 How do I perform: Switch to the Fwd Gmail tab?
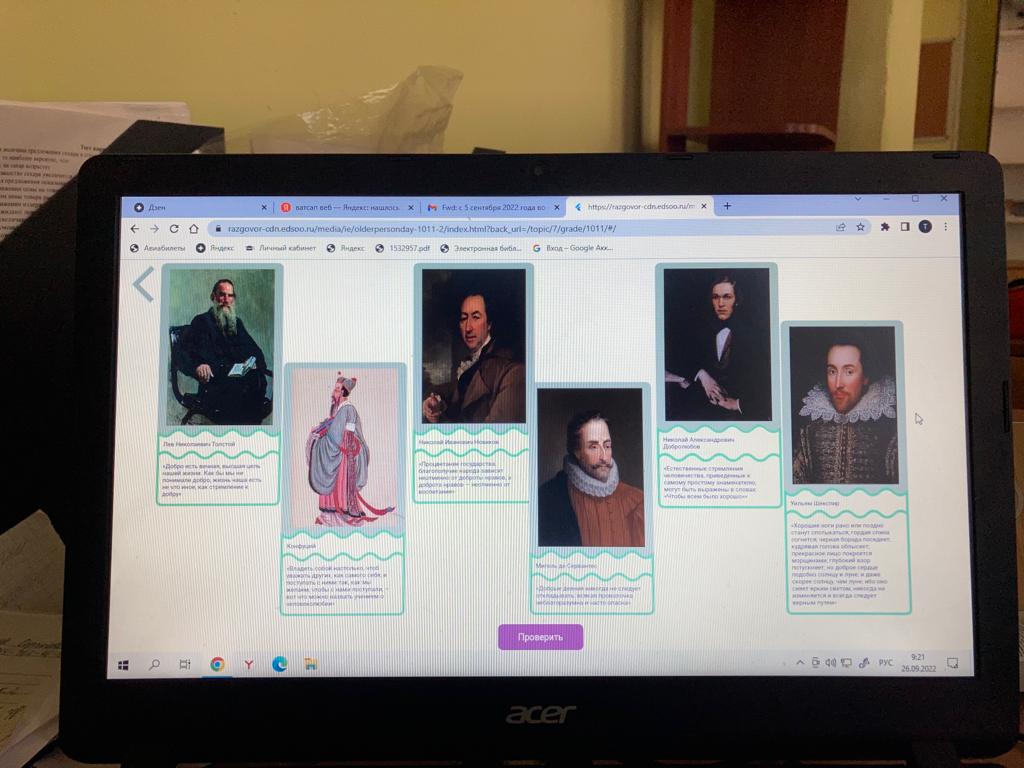pyautogui.click(x=493, y=207)
